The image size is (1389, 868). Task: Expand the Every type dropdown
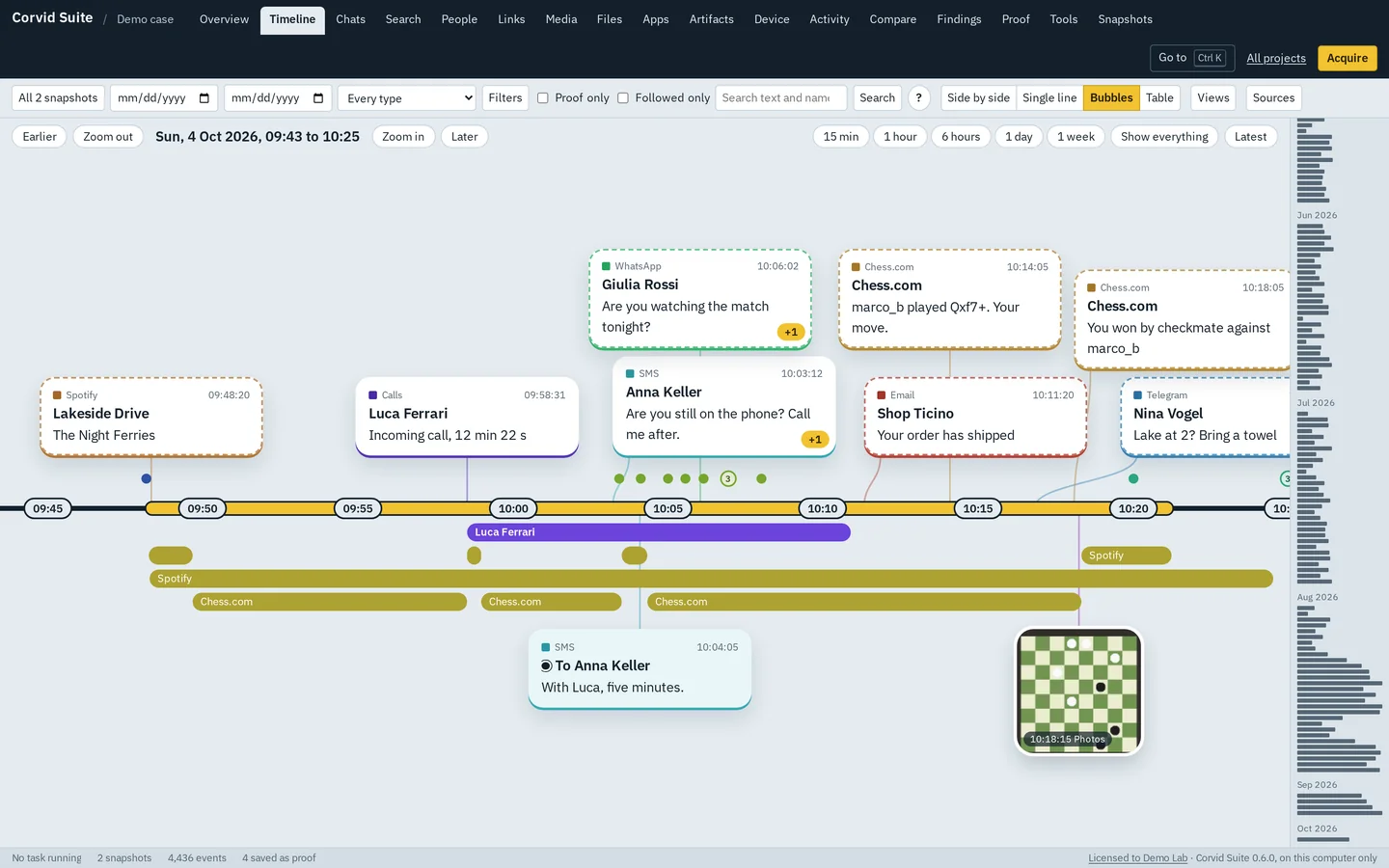pyautogui.click(x=407, y=98)
